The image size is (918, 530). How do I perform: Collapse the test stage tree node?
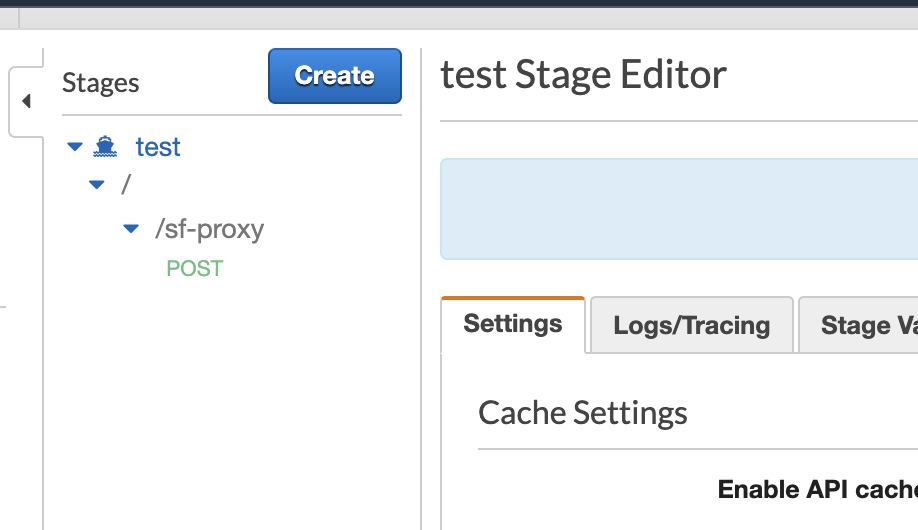tap(74, 147)
